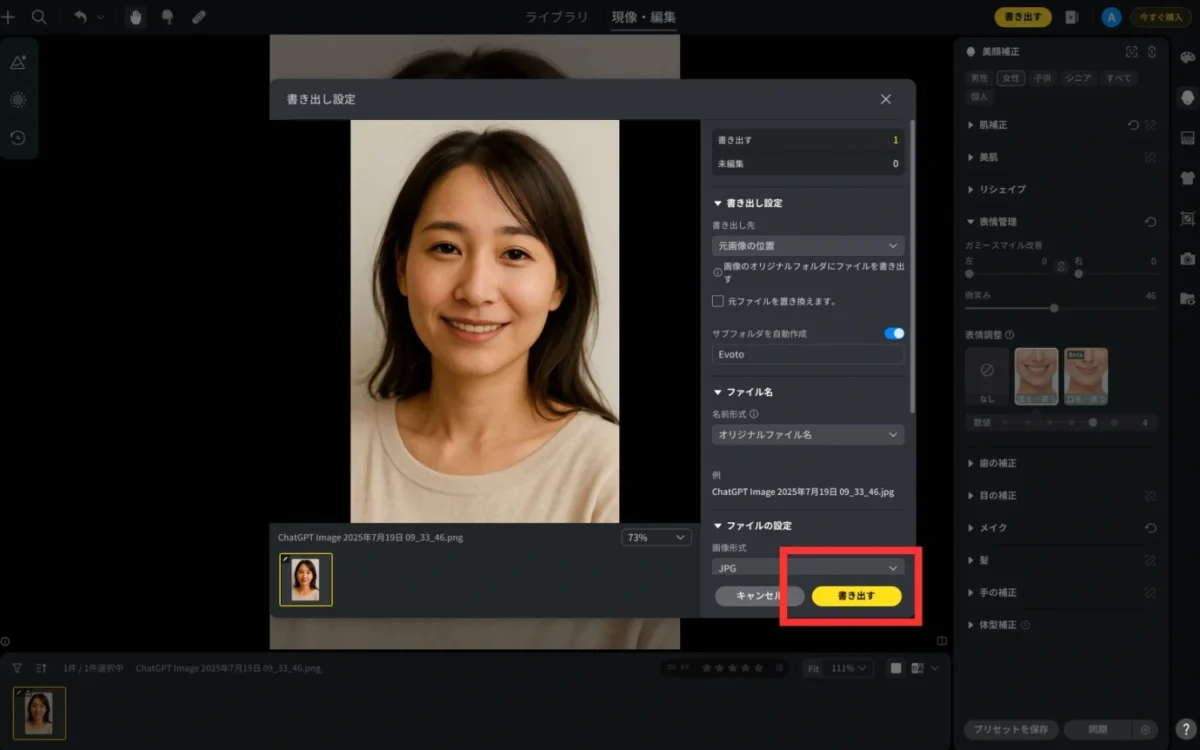Expand the 歯の補正 section
The image size is (1200, 750).
(x=993, y=463)
